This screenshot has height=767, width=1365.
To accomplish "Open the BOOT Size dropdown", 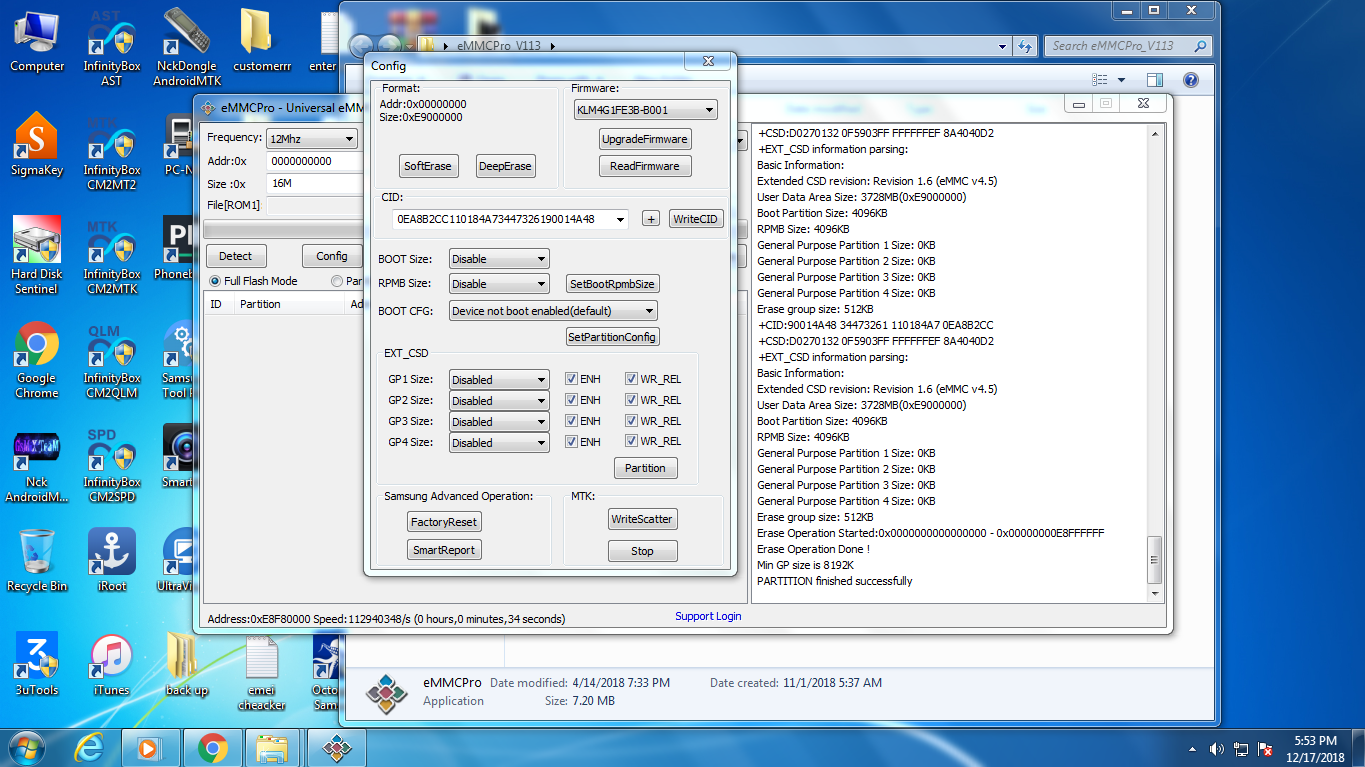I will tap(499, 259).
